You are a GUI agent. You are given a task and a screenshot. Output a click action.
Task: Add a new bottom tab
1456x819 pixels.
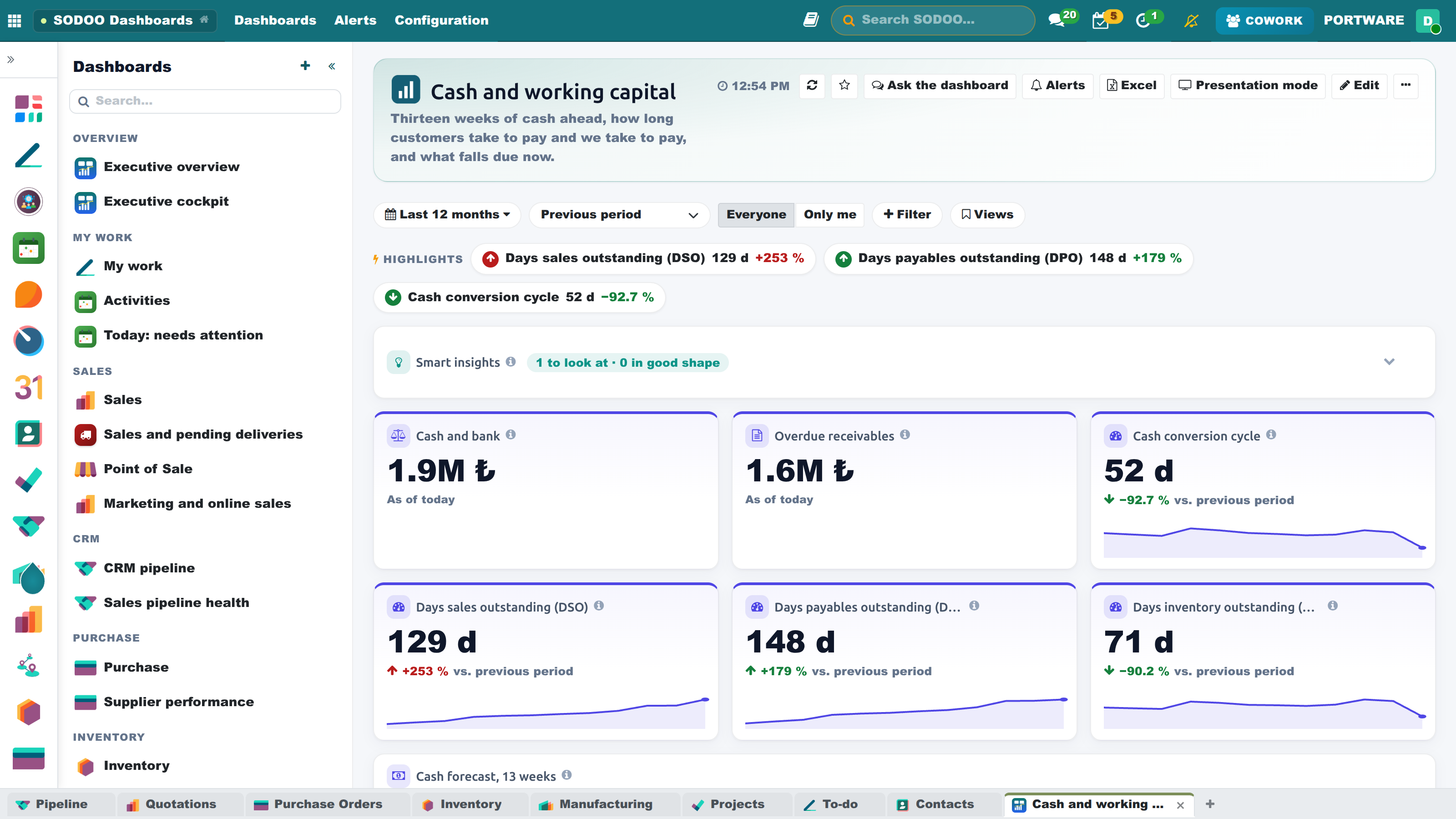(1210, 804)
